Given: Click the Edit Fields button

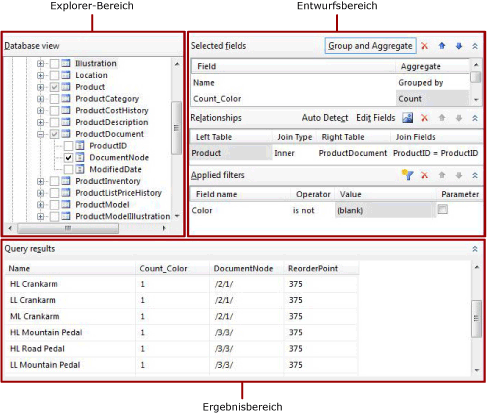Looking at the screenshot, I should (x=376, y=118).
